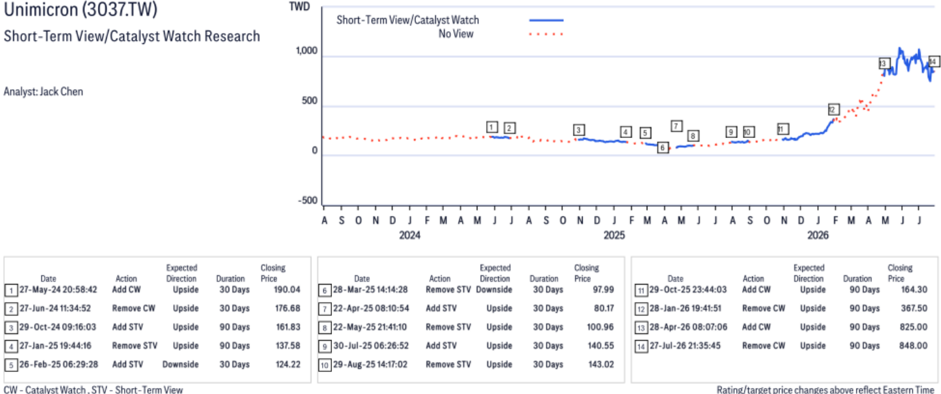Image resolution: width=941 pixels, height=394 pixels.
Task: Click chart marker 7 near May 2025
Action: coord(677,126)
